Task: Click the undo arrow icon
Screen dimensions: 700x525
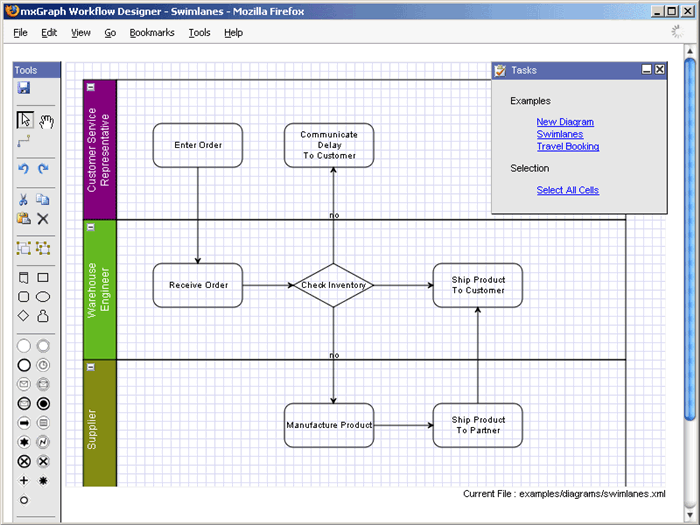Action: coord(24,169)
